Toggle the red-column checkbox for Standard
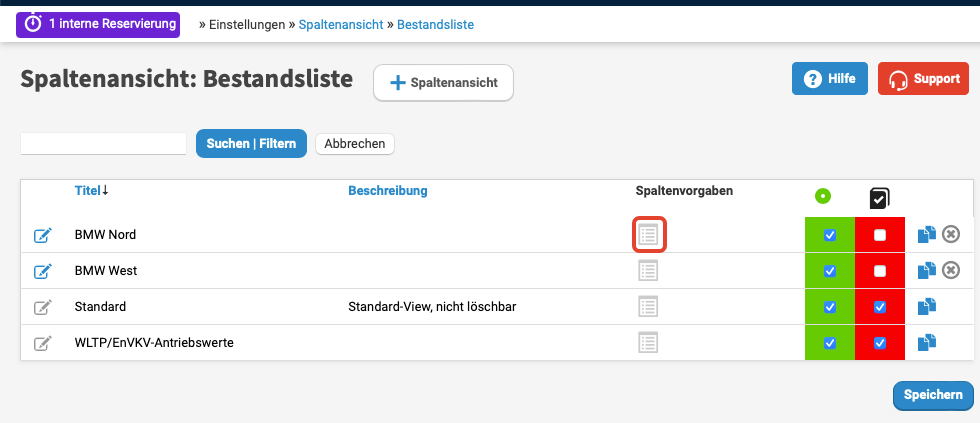 pos(880,307)
